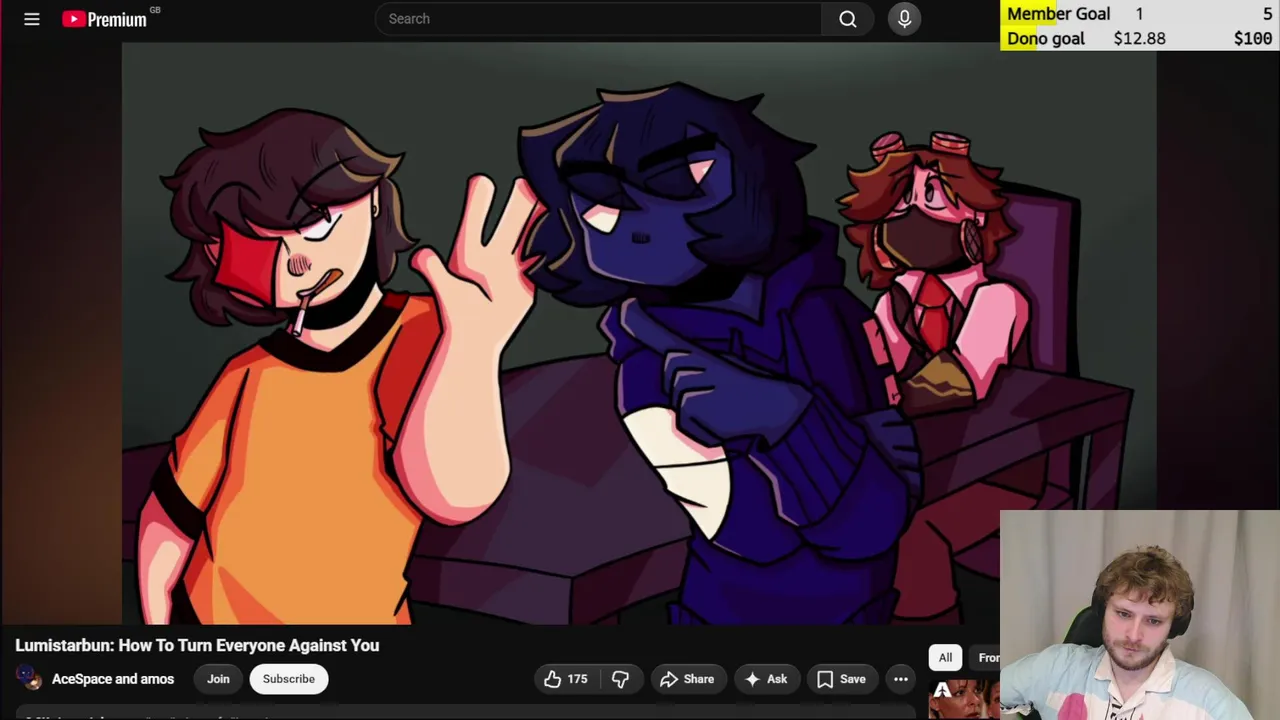This screenshot has height=720, width=1280.
Task: Like the video with thumbs up
Action: click(x=566, y=679)
